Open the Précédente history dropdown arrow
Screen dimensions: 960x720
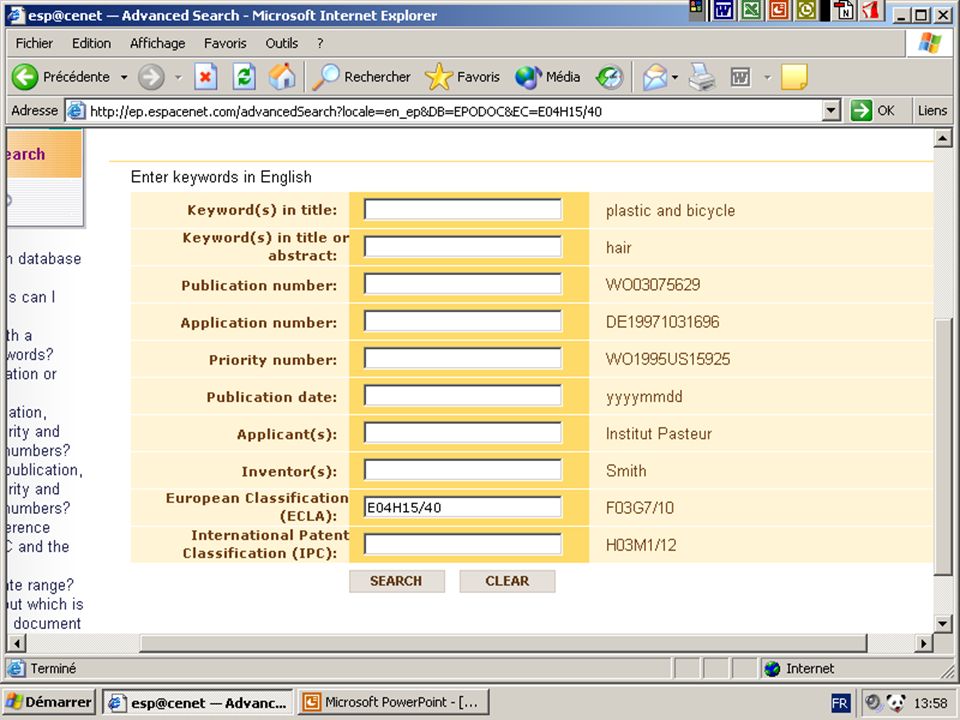[x=124, y=77]
